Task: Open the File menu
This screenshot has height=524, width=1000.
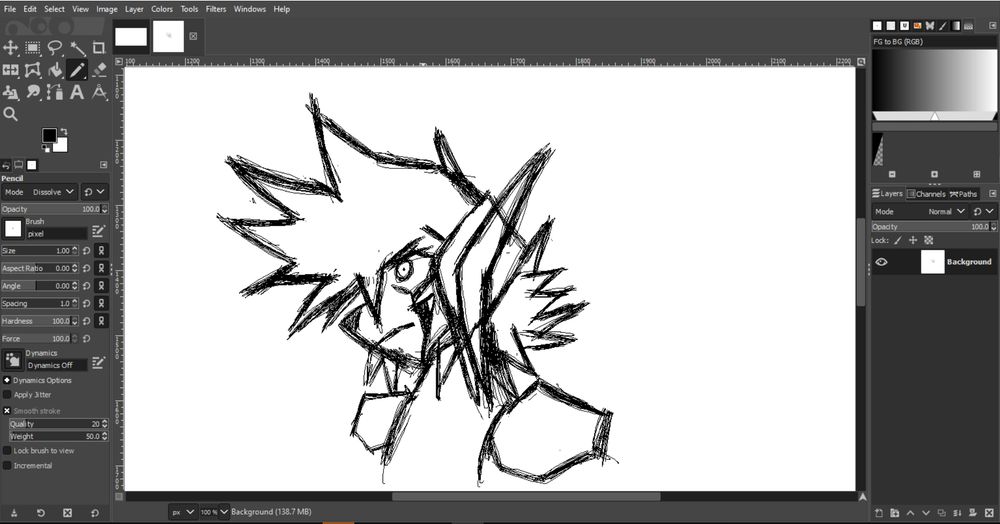Action: 10,9
